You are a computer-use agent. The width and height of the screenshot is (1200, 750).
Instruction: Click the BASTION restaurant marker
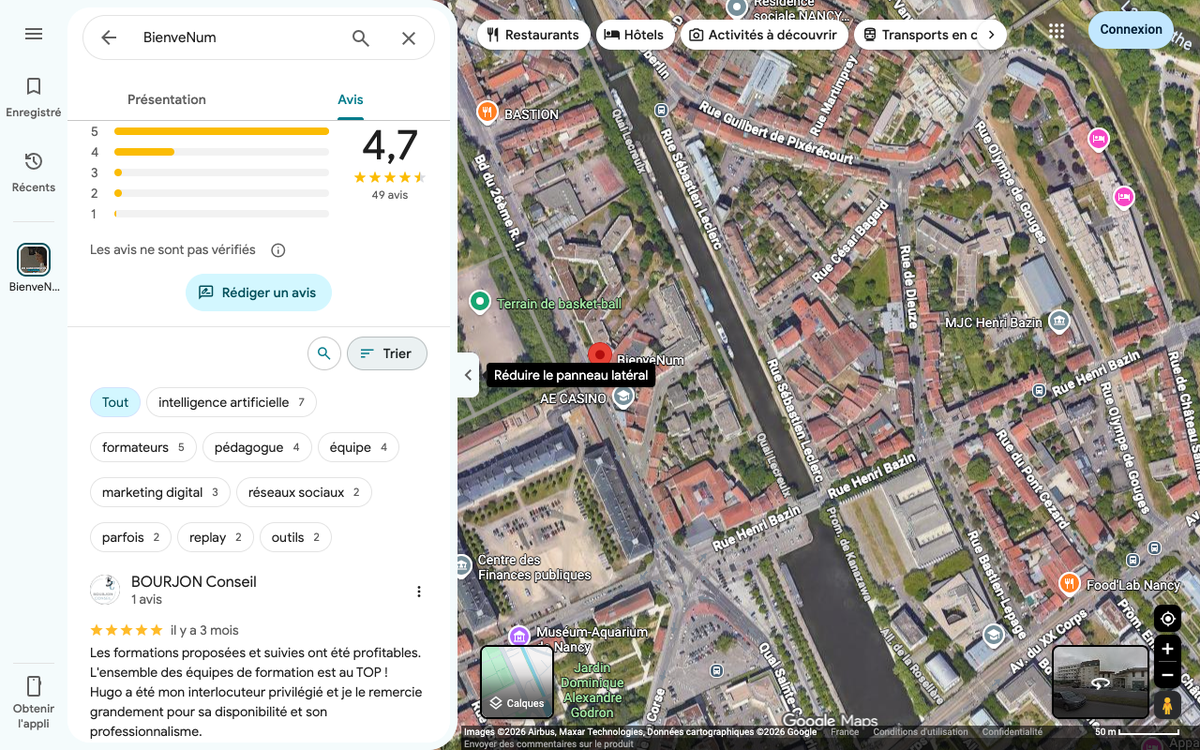[487, 112]
